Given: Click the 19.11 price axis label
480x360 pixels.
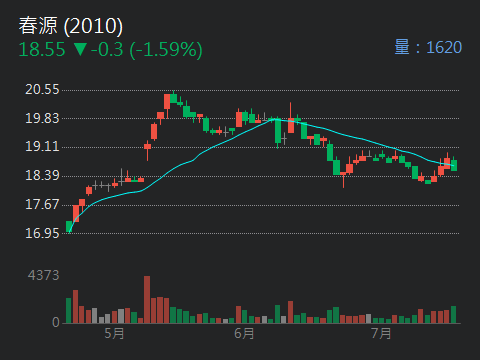Looking at the screenshot, I should (42, 147).
